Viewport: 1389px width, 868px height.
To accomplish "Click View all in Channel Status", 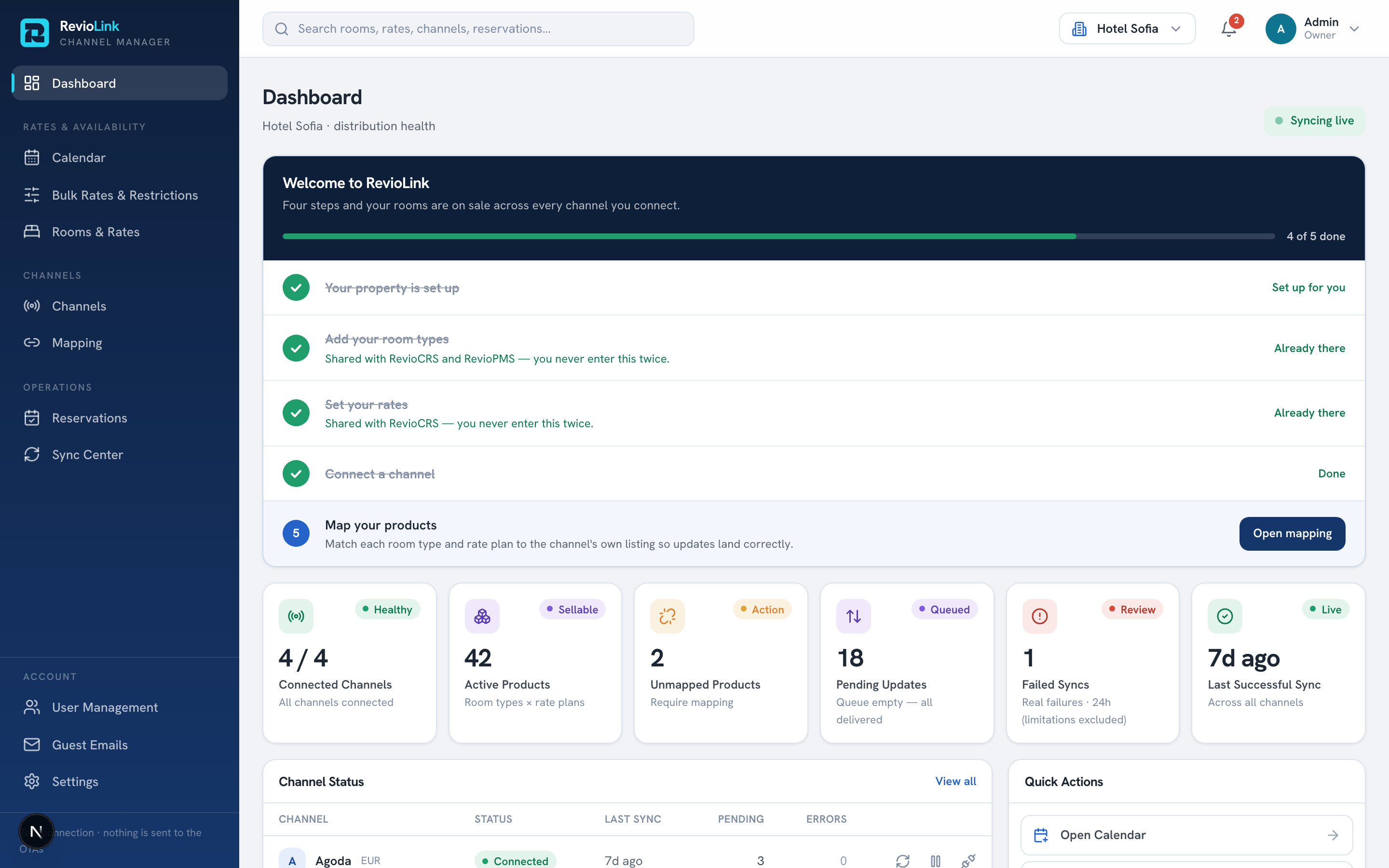I will click(955, 781).
